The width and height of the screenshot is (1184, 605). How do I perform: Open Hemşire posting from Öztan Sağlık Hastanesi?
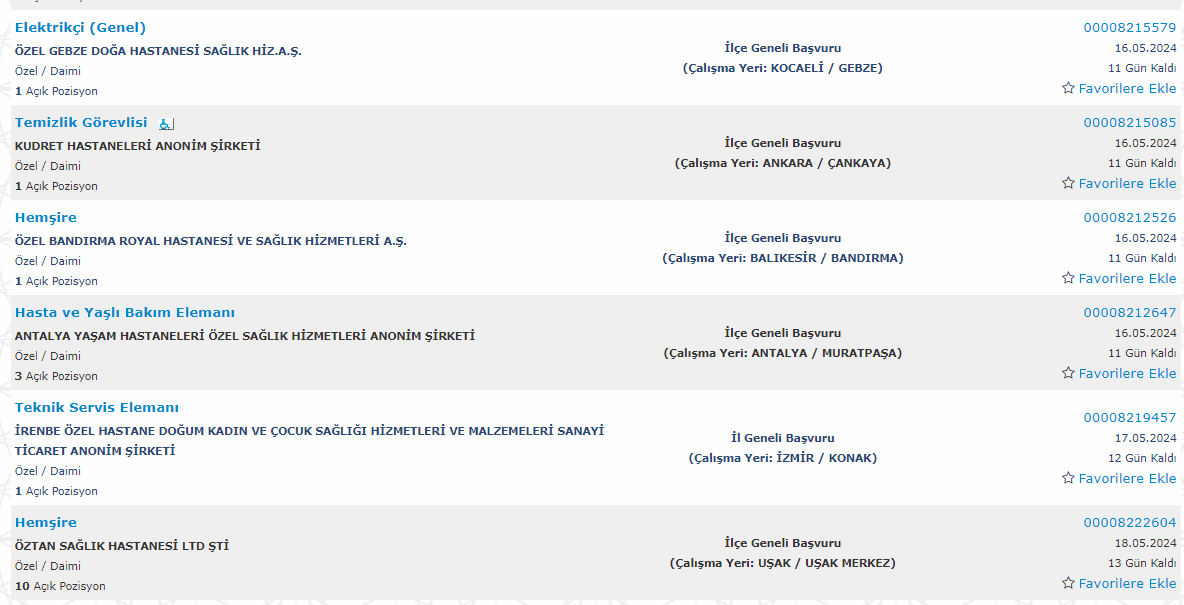point(45,522)
